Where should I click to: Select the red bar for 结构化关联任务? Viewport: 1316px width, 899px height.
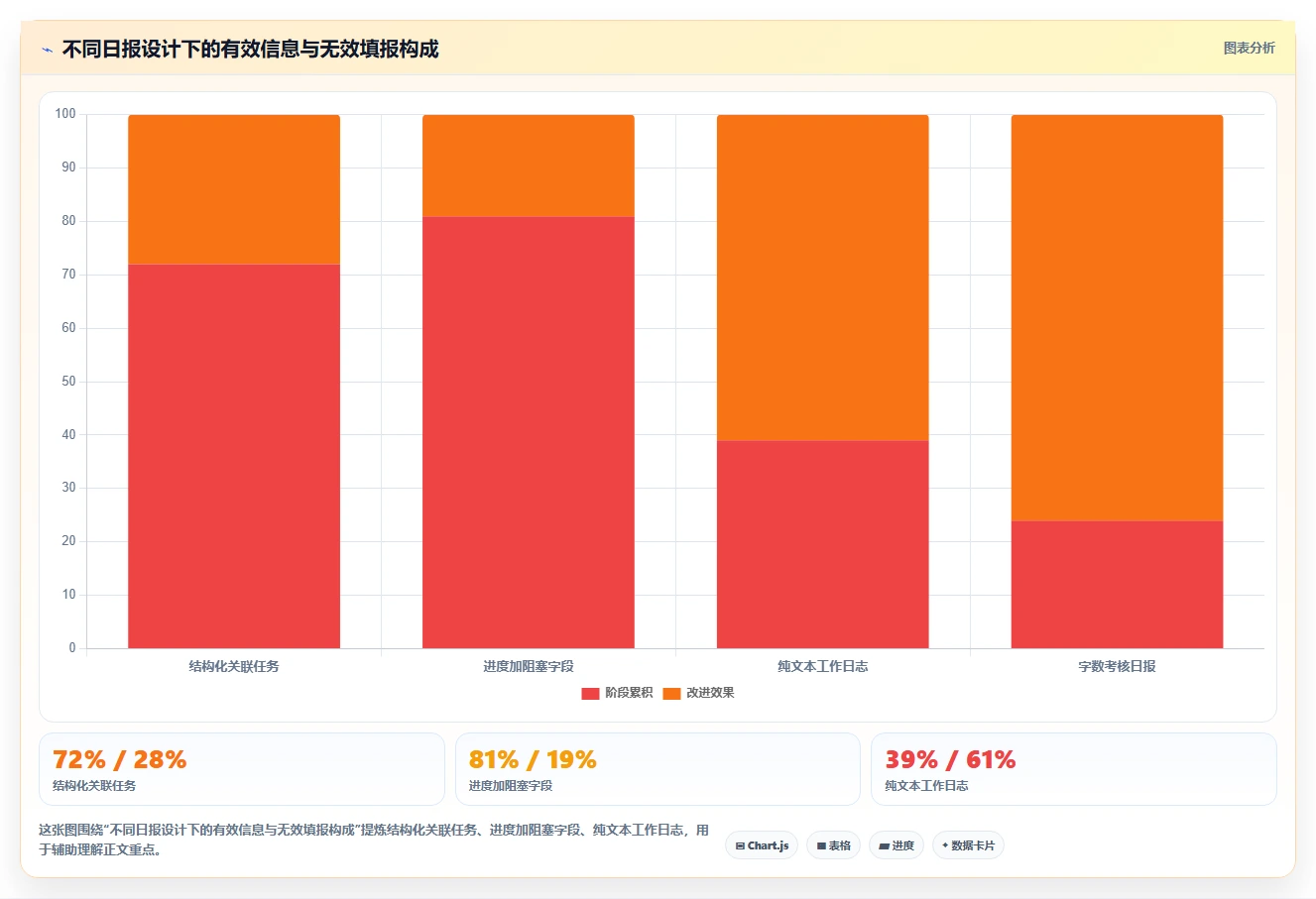tap(234, 456)
